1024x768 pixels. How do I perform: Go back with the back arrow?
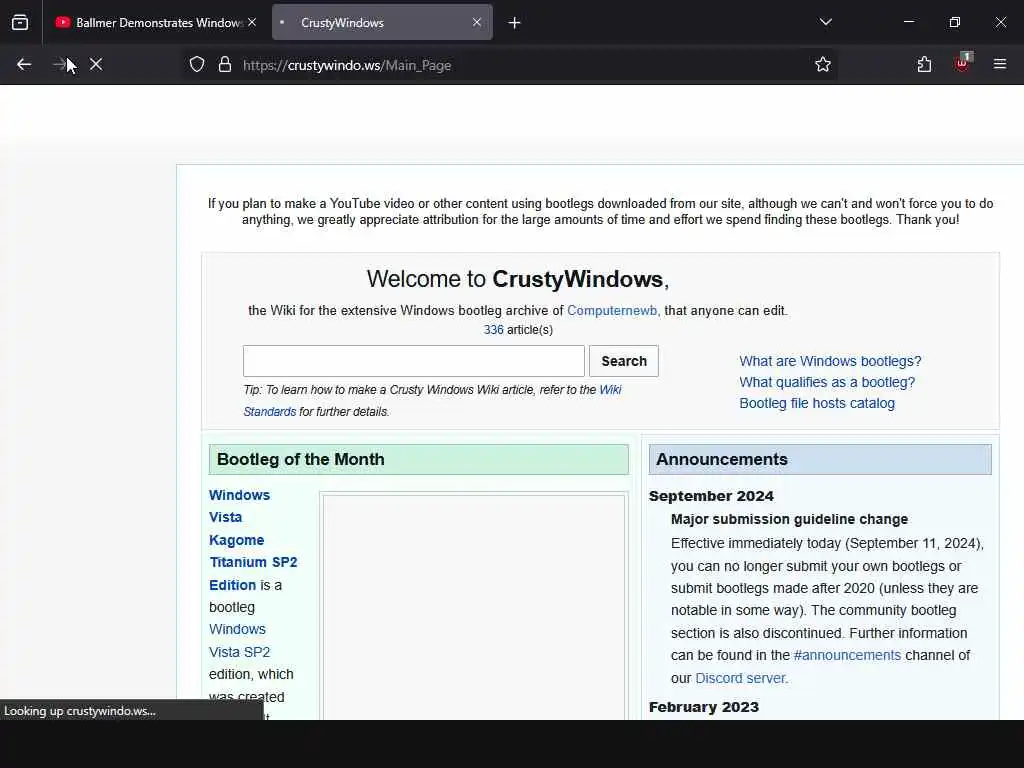point(24,65)
